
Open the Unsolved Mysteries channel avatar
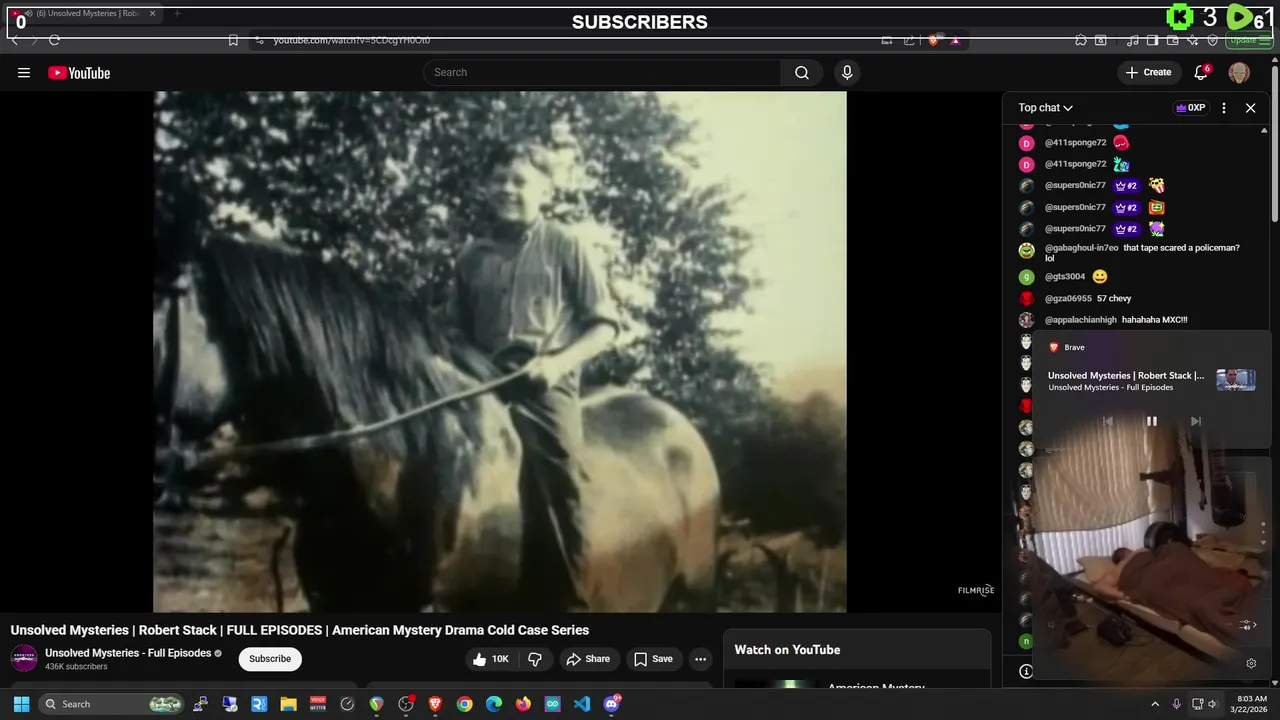click(x=24, y=658)
